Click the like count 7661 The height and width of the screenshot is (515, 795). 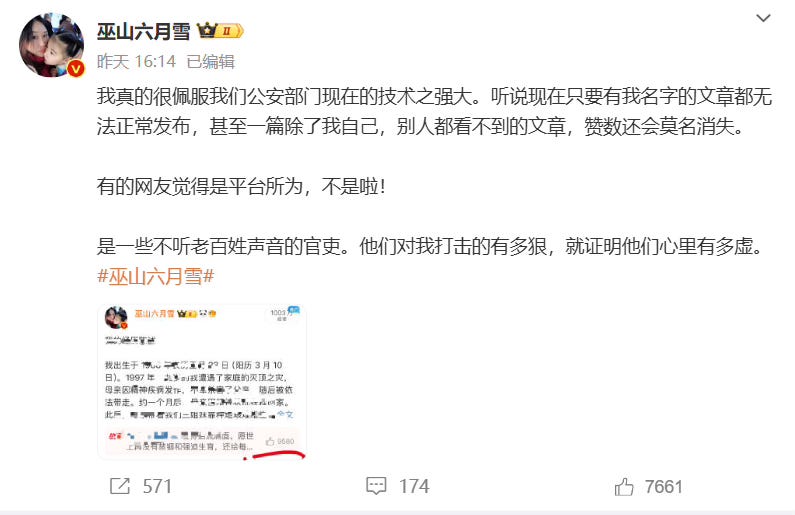coord(664,487)
